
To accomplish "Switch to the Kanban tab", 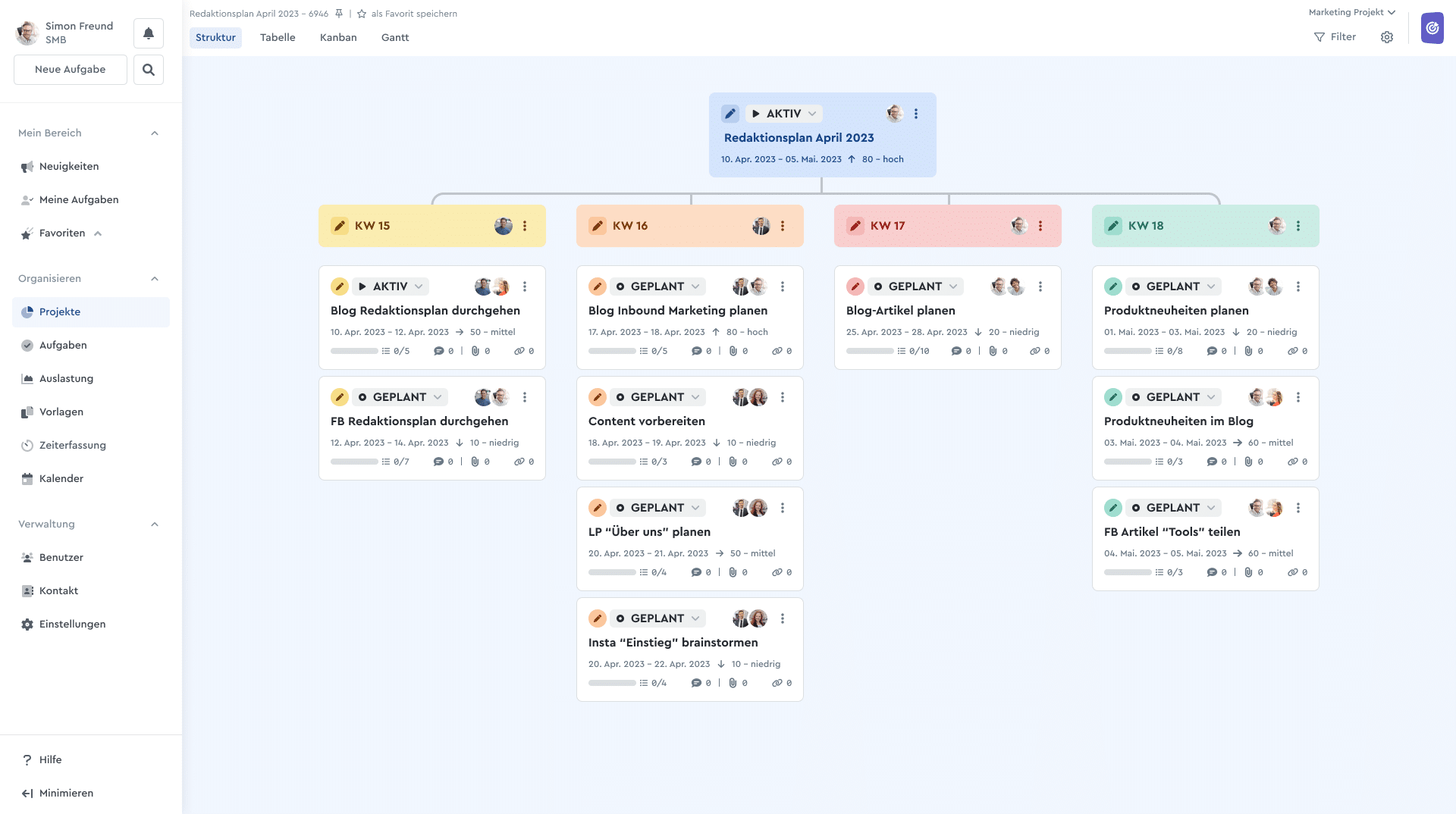I will 338,37.
